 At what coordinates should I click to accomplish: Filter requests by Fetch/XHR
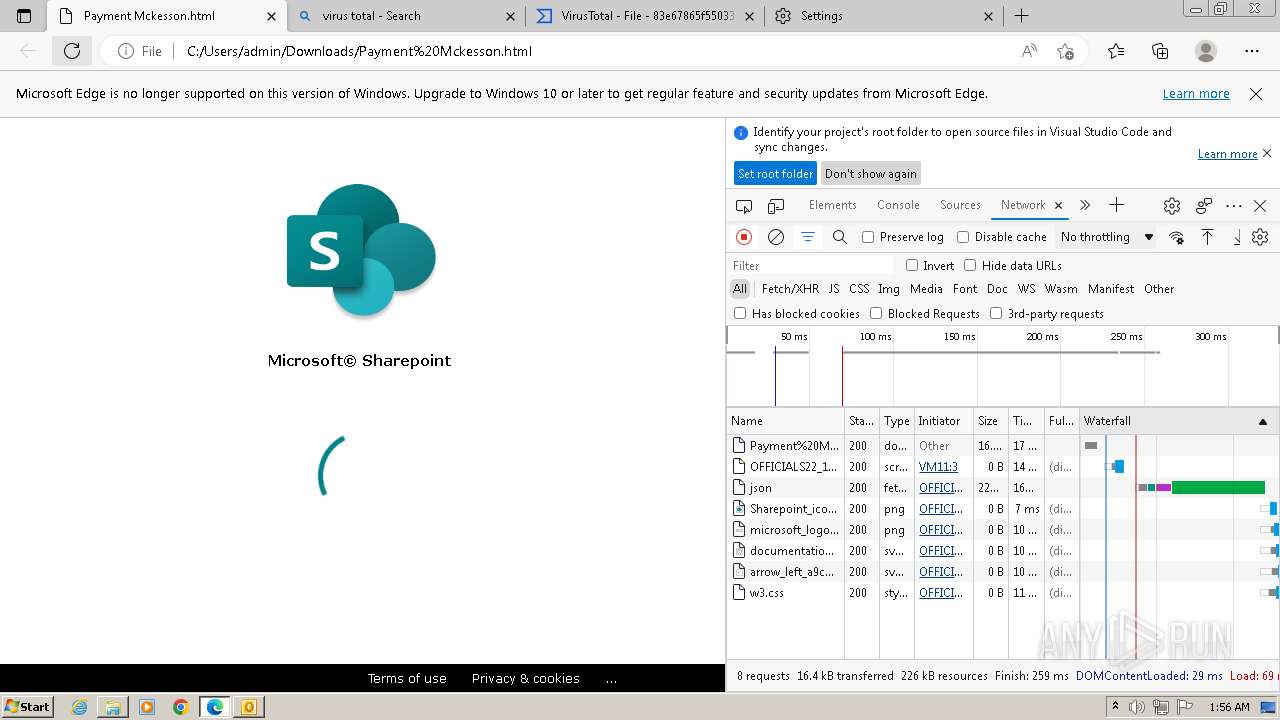pos(790,289)
